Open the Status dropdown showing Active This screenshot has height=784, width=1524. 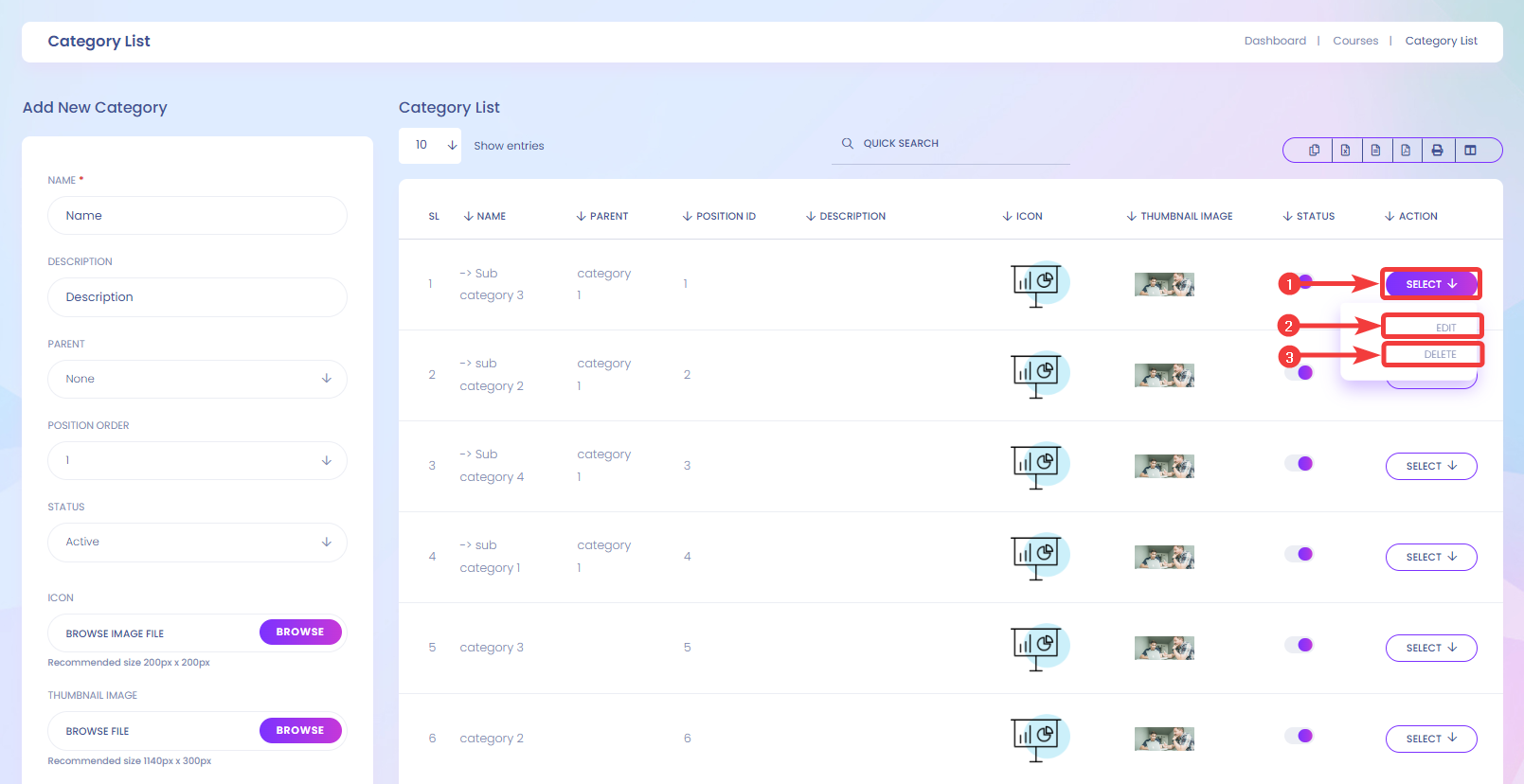pos(197,542)
